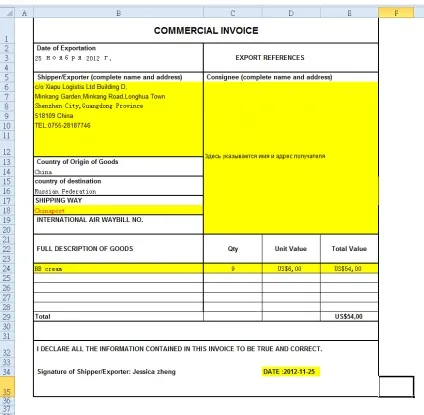Select the 'Shenzhen City,Guangdong Province' cell
The height and width of the screenshot is (415, 424).
point(118,106)
